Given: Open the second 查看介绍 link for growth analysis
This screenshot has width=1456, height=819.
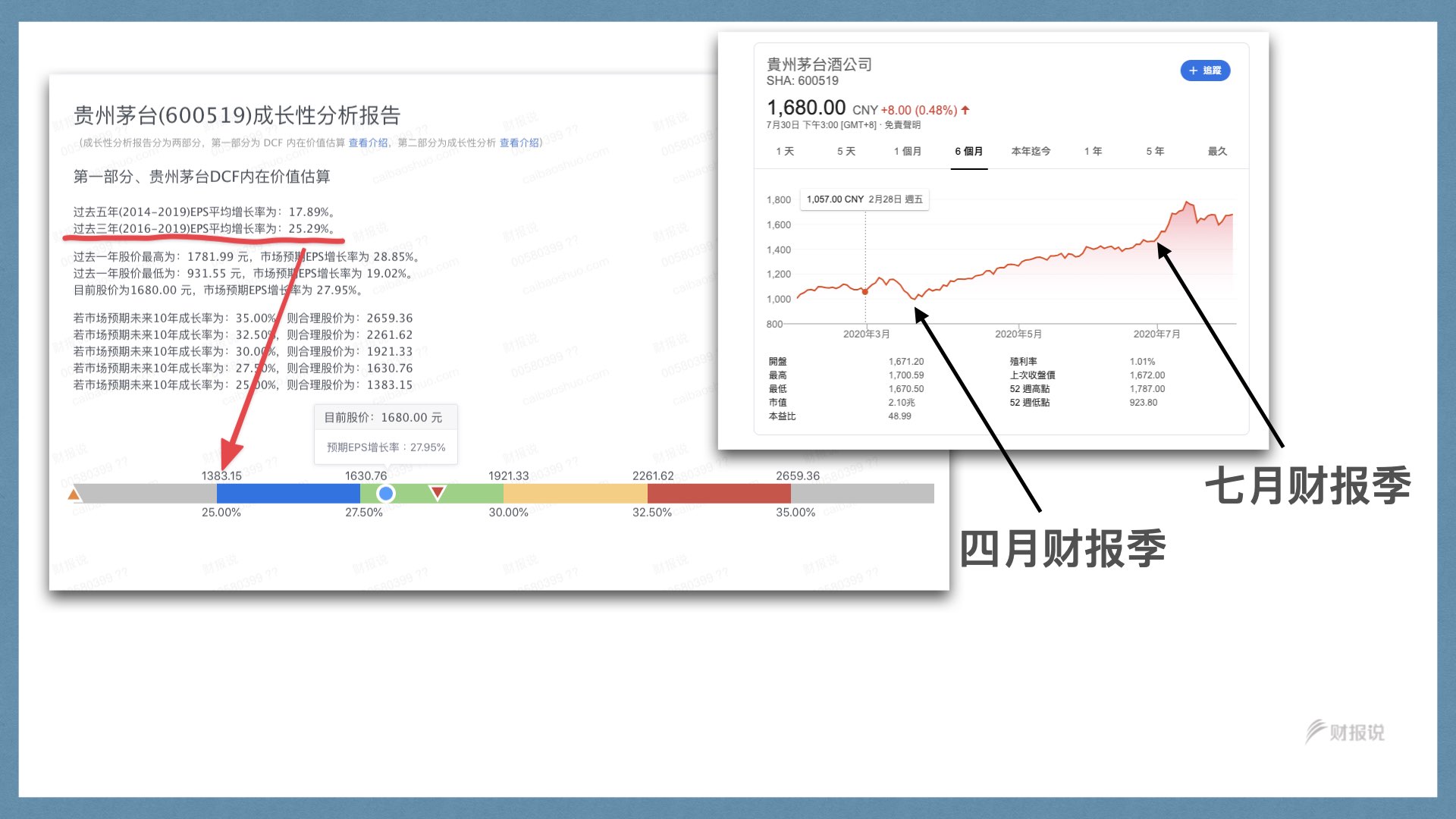Looking at the screenshot, I should pos(519,143).
